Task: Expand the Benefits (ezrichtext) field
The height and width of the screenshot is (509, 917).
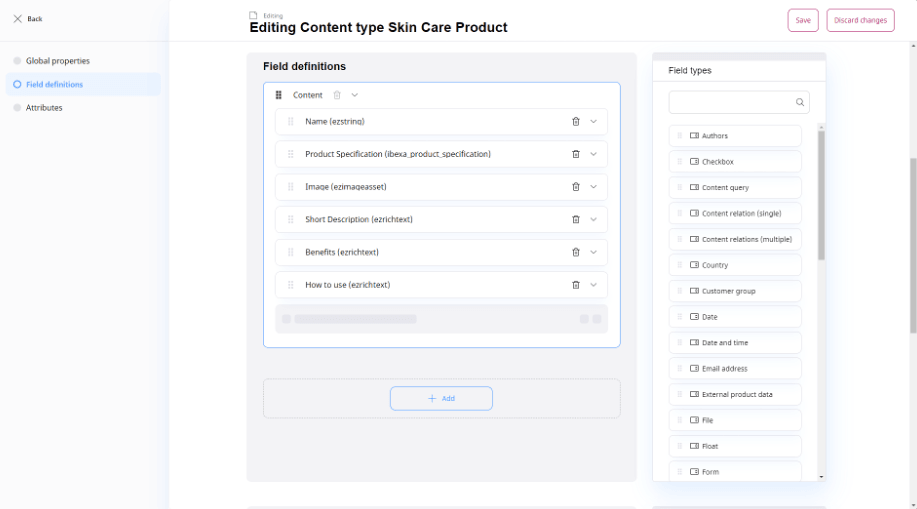Action: tap(593, 252)
